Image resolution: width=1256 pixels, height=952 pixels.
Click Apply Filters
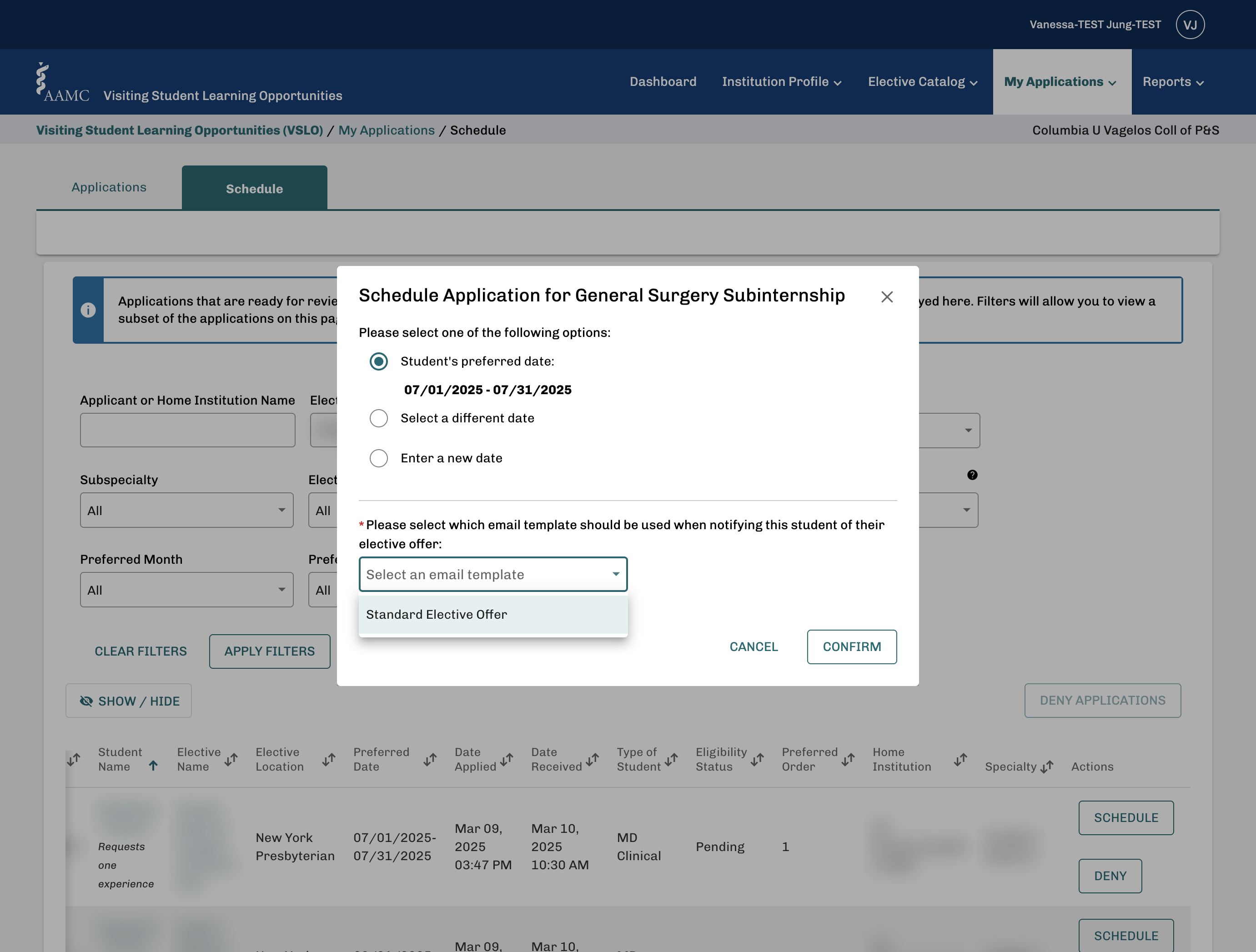coord(269,651)
